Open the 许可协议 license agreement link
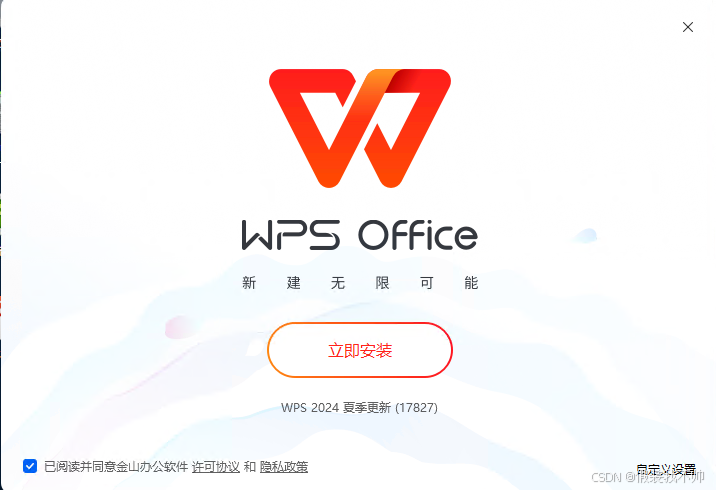This screenshot has width=716, height=490. tap(216, 467)
